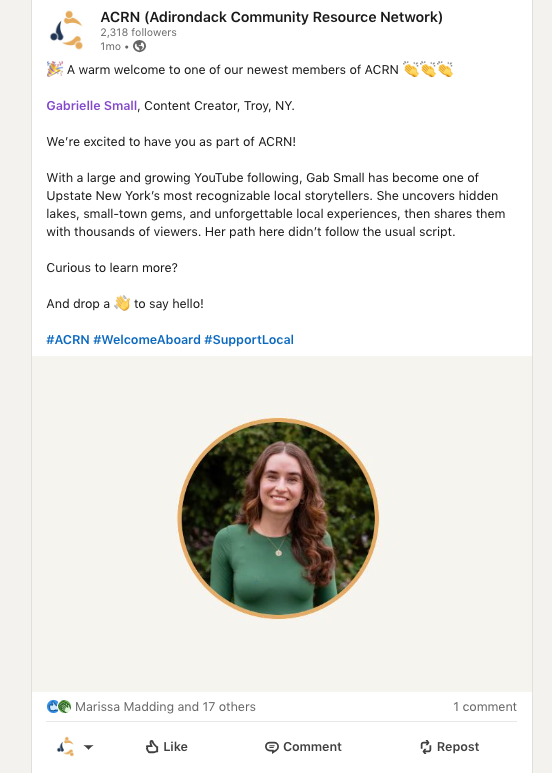This screenshot has height=773, width=552.
Task: Open the #SupportLocal hashtag
Action: 249,340
